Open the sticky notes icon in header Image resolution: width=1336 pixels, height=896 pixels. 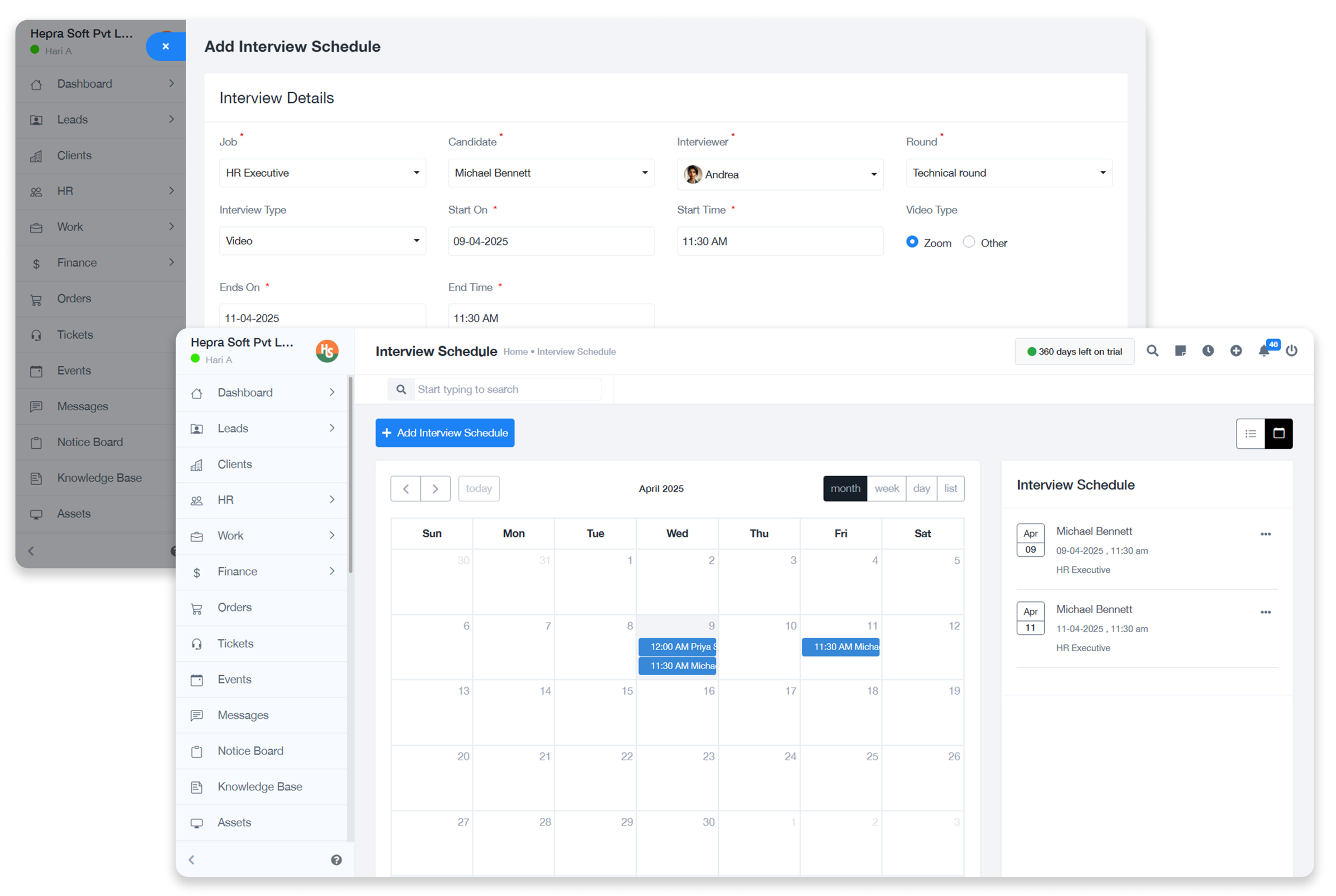1180,351
